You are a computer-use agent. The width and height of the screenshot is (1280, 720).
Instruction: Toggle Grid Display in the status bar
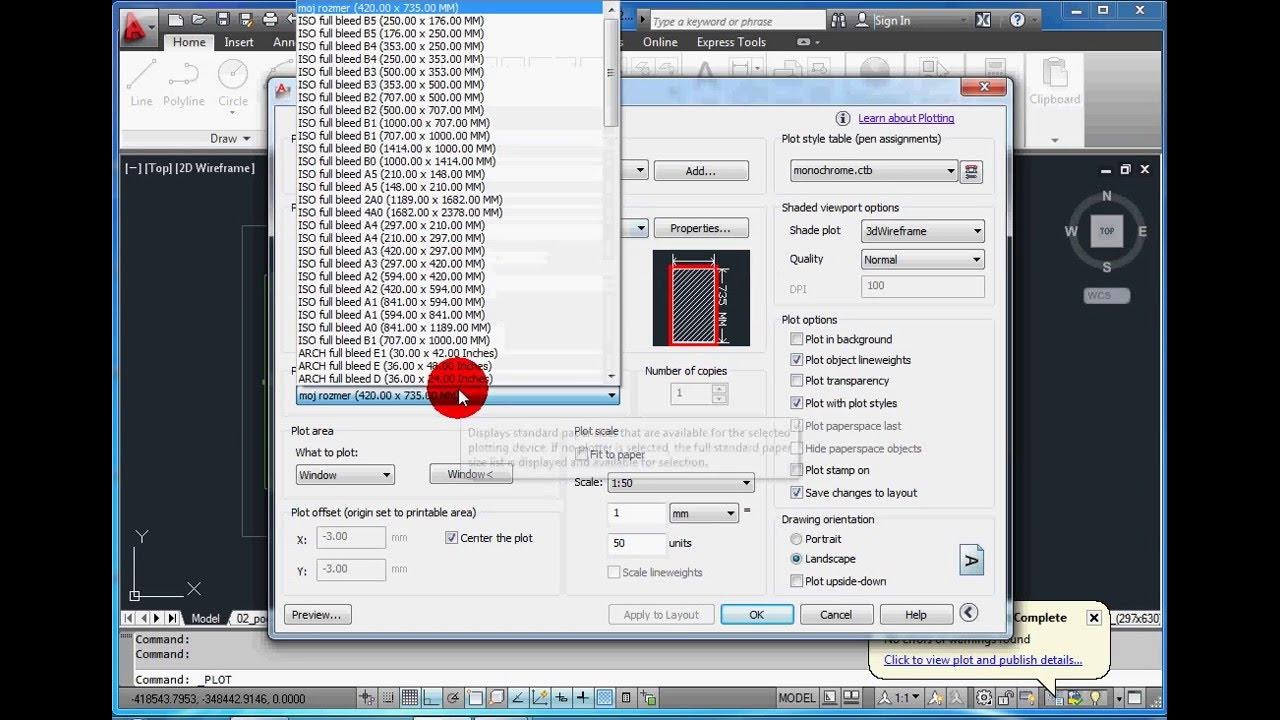coord(411,698)
